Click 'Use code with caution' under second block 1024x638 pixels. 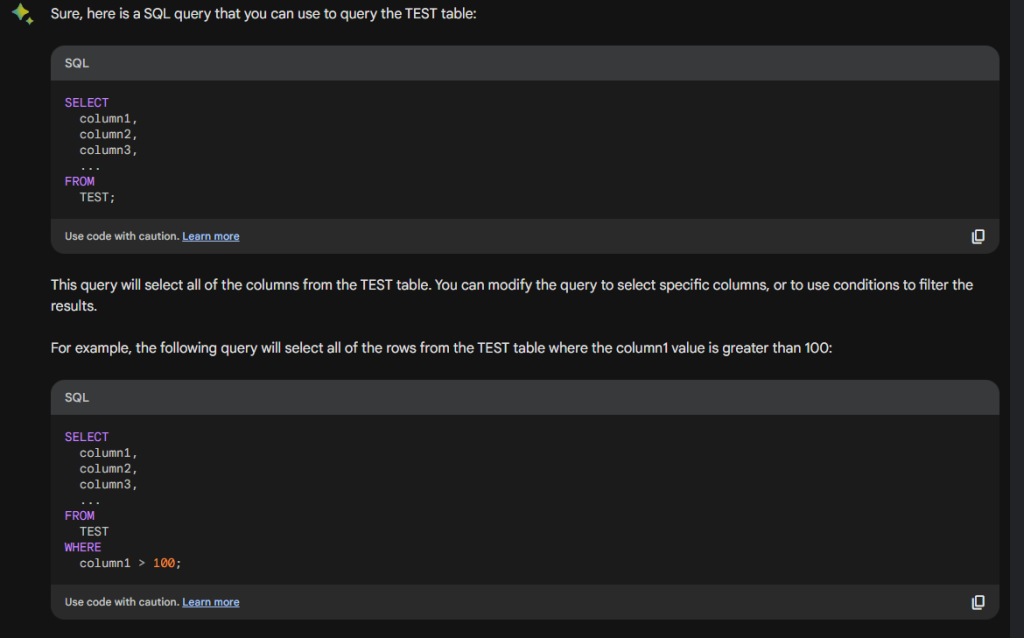coord(121,602)
